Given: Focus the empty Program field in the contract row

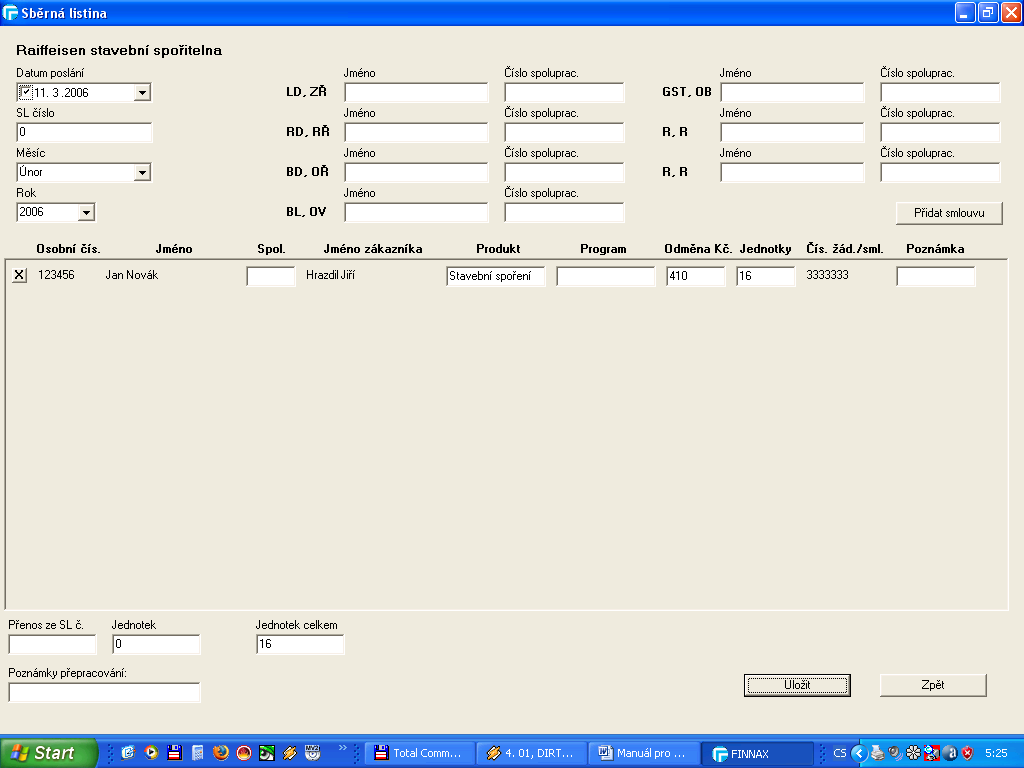Looking at the screenshot, I should click(605, 276).
